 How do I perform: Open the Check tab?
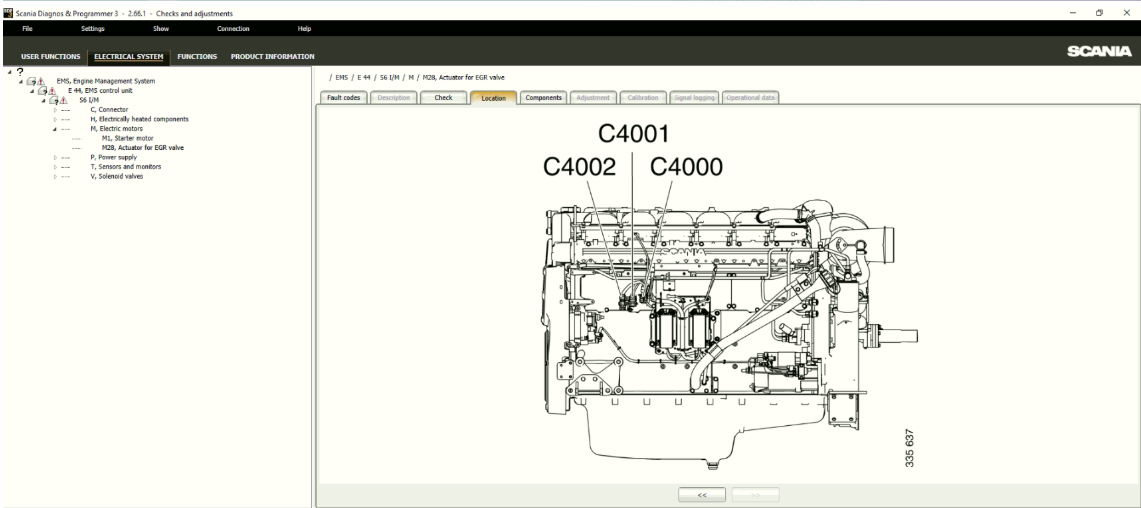pos(443,98)
